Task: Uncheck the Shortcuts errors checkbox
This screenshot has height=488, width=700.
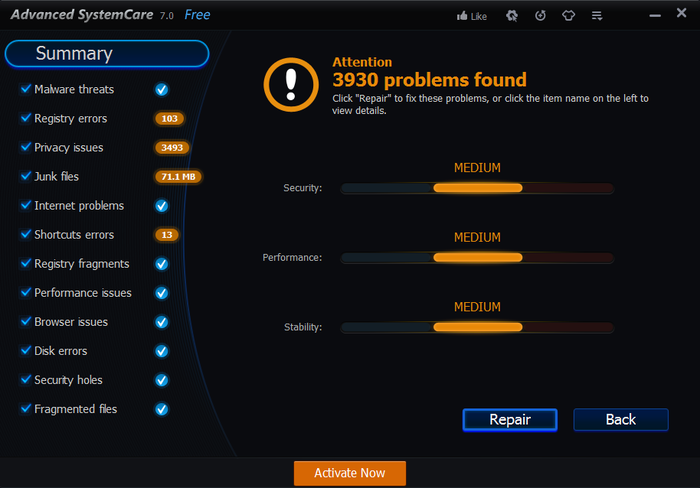Action: 26,234
